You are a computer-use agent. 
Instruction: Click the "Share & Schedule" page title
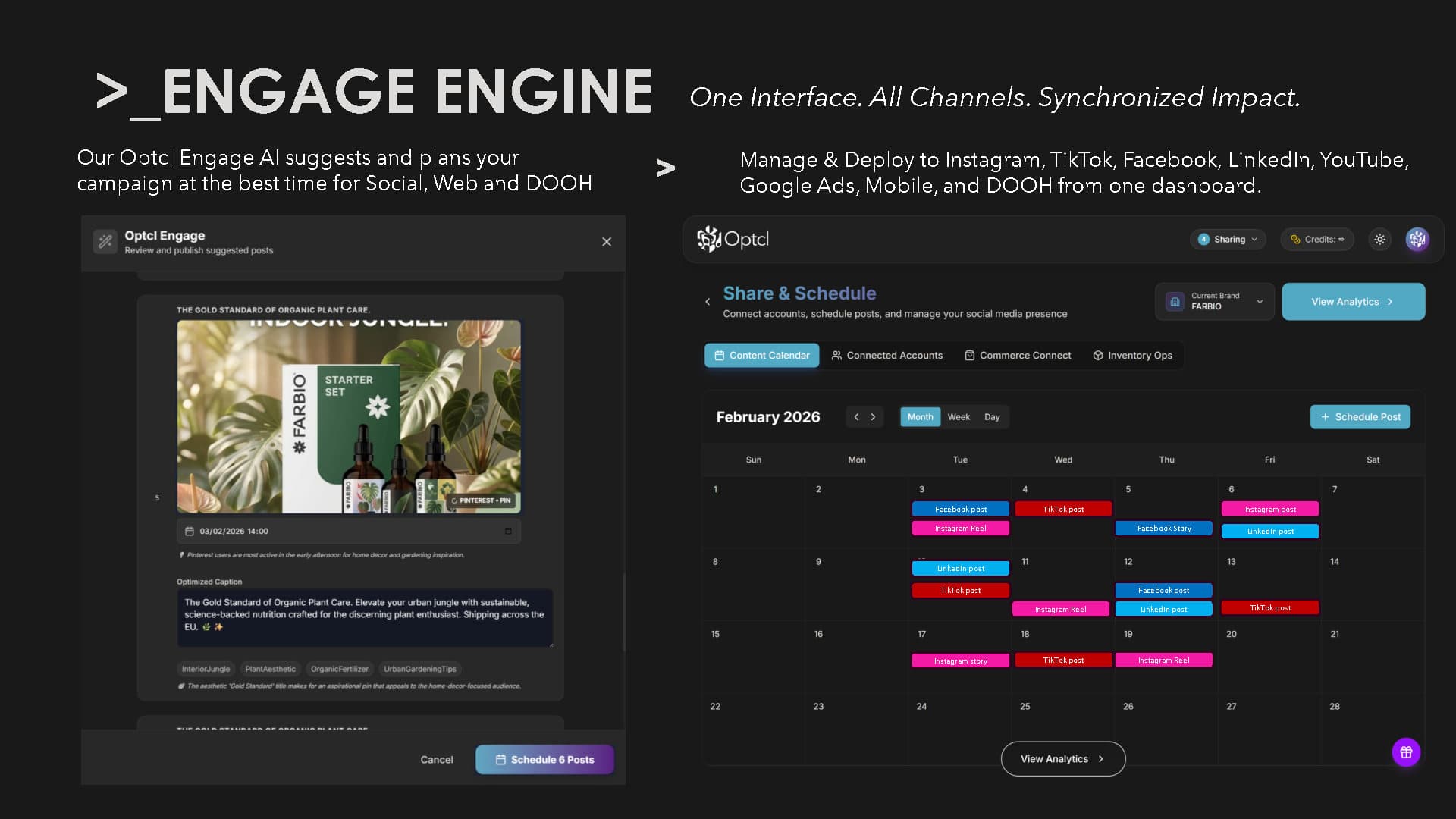[799, 293]
